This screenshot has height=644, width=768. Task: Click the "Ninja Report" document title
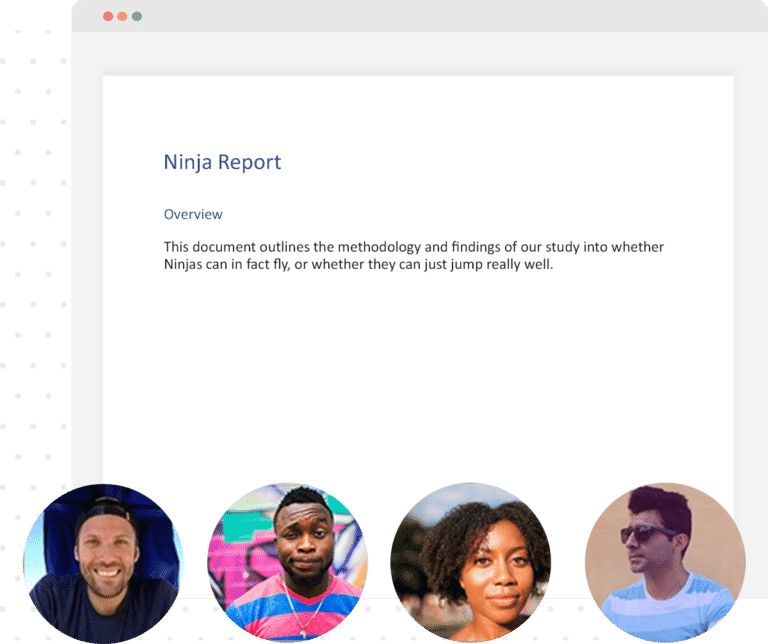[222, 162]
